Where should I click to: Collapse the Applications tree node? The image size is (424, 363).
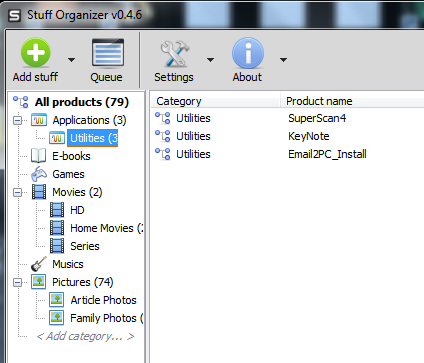tap(17, 120)
